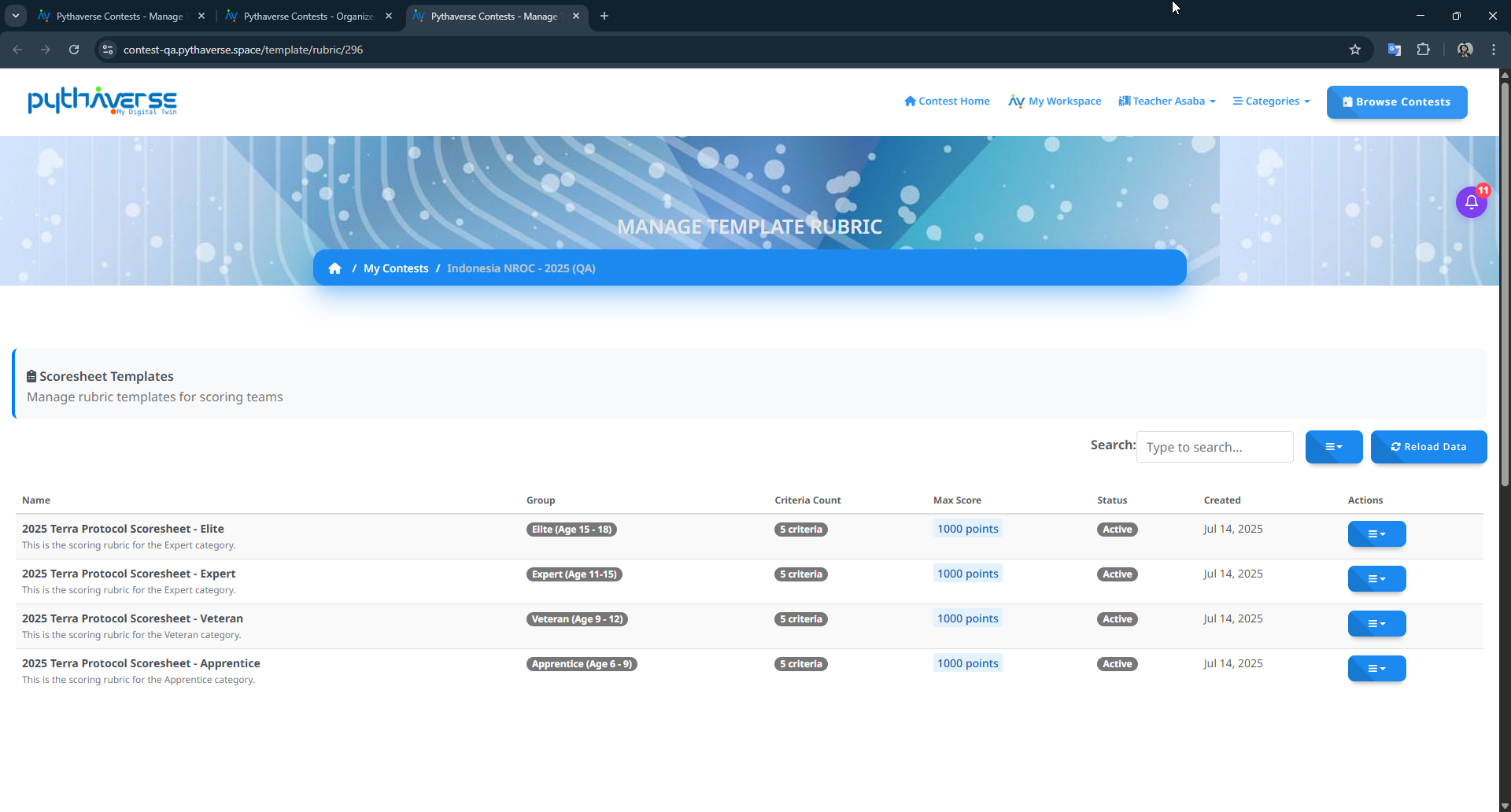
Task: Open the browser extensions puzzle icon
Action: 1423,50
